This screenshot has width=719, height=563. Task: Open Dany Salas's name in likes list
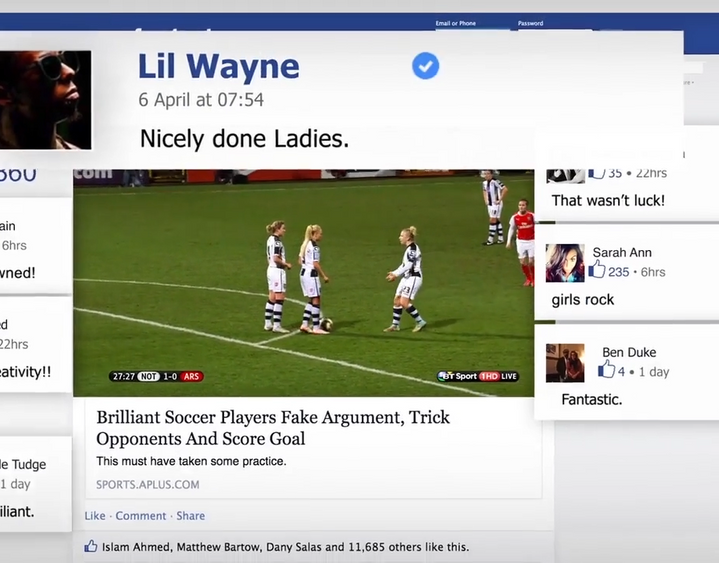(x=294, y=547)
